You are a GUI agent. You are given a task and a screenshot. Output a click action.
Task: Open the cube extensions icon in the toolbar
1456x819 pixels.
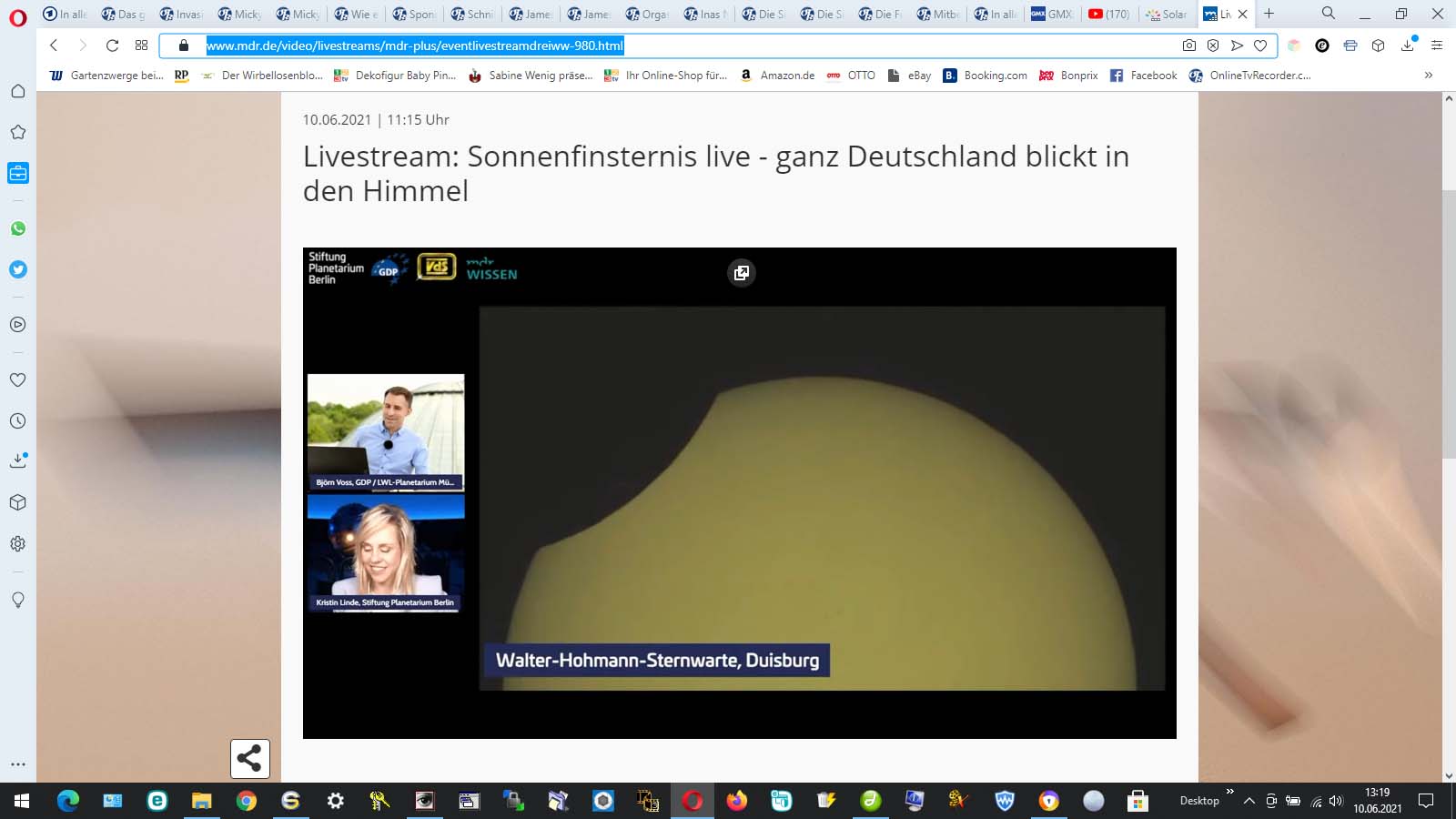coord(1379,45)
